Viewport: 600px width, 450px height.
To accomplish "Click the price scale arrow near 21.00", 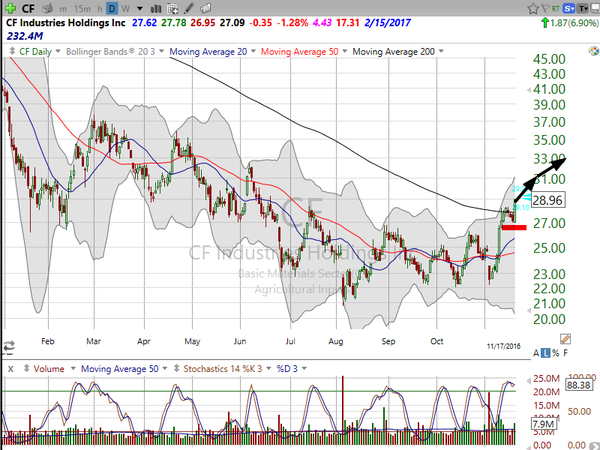I will (528, 310).
